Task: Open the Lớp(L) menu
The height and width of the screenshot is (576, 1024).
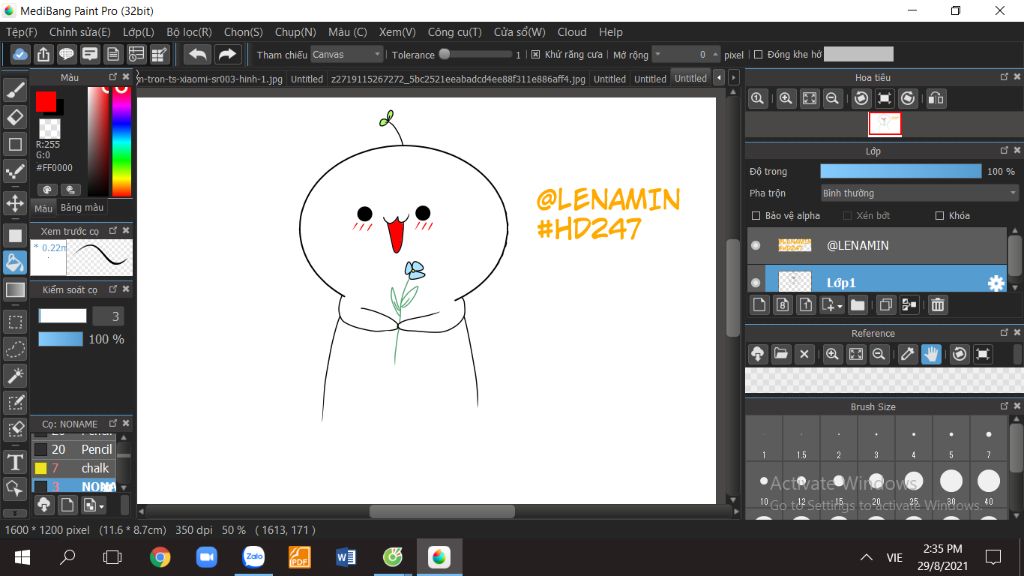Action: tap(138, 32)
